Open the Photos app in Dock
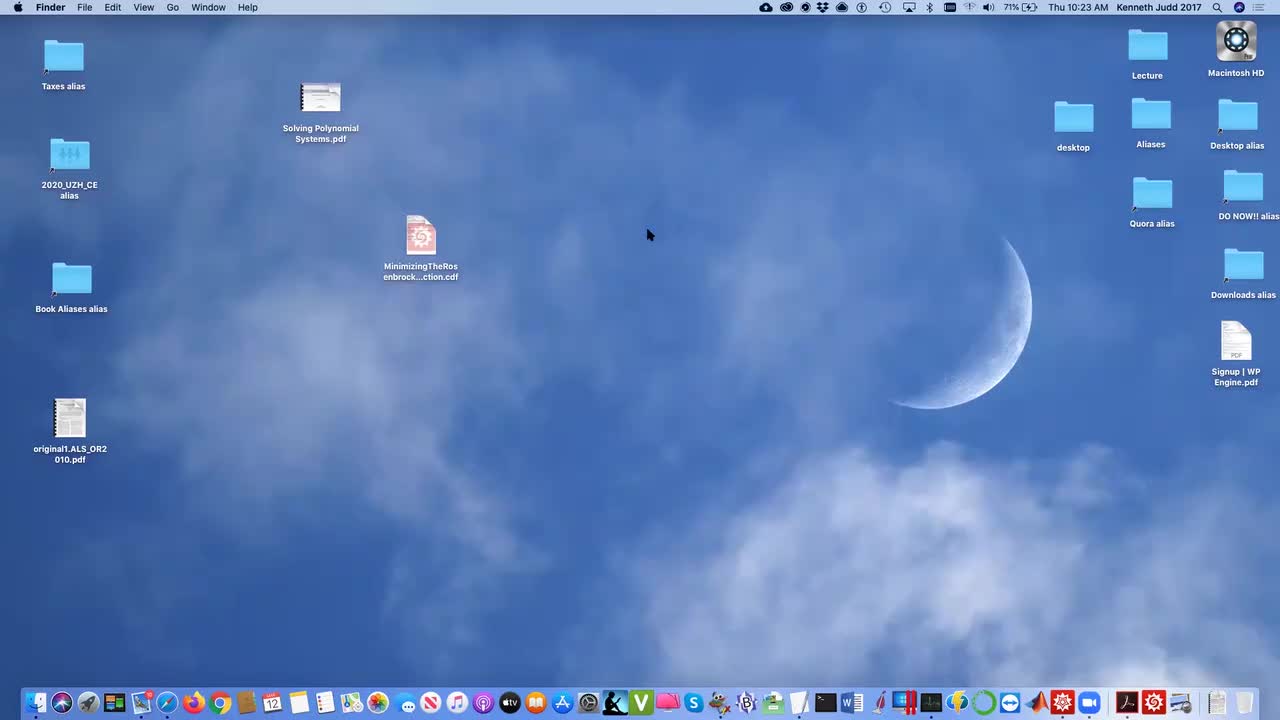 point(378,703)
